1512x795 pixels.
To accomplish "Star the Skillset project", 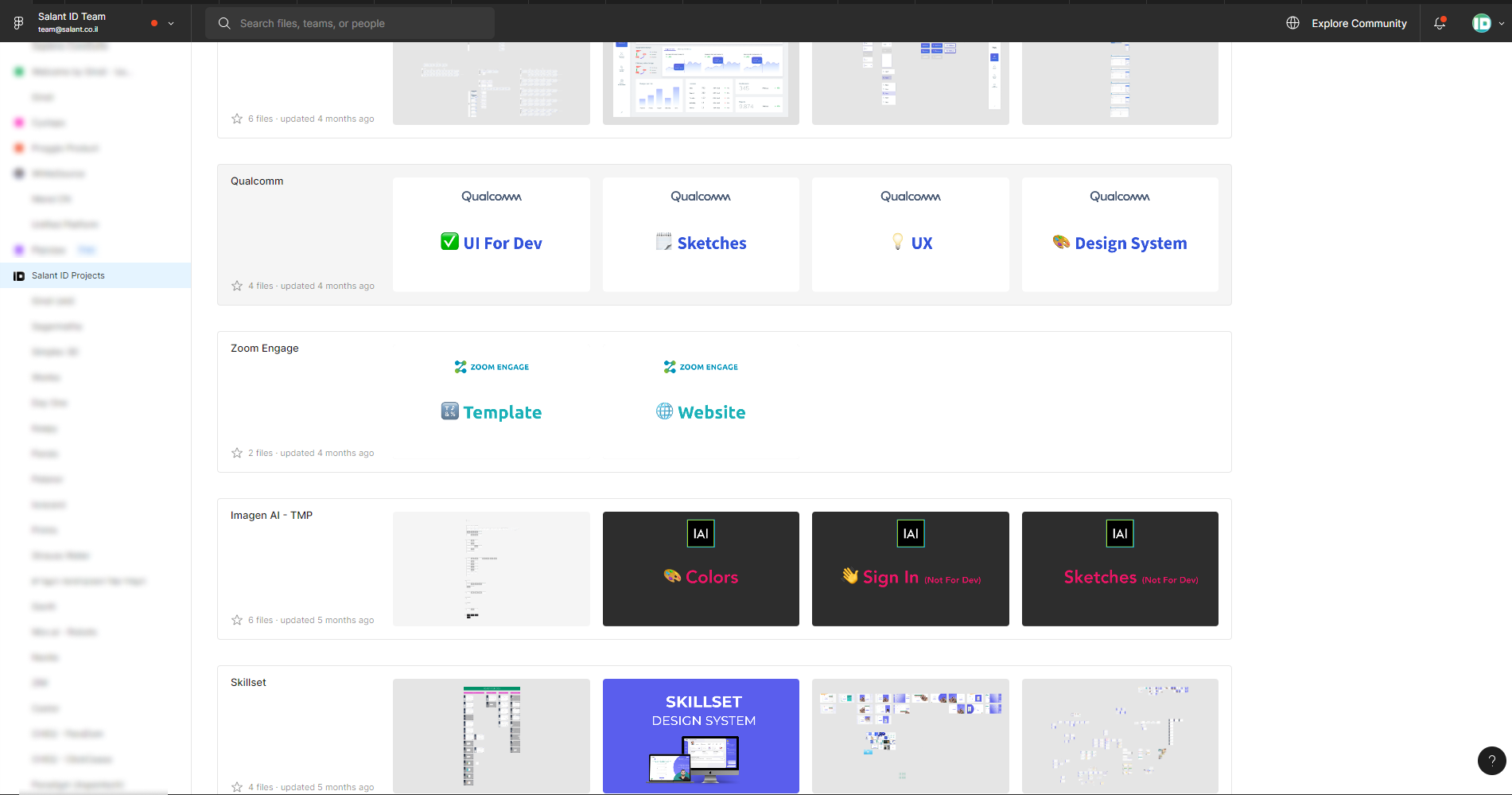I will 237,787.
